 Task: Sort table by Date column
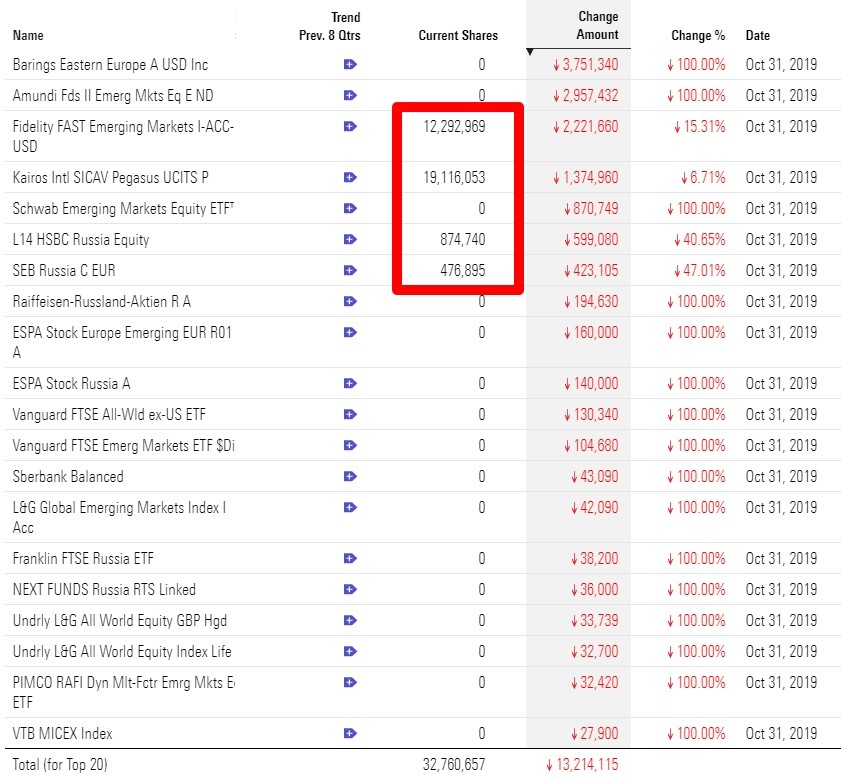tap(758, 35)
